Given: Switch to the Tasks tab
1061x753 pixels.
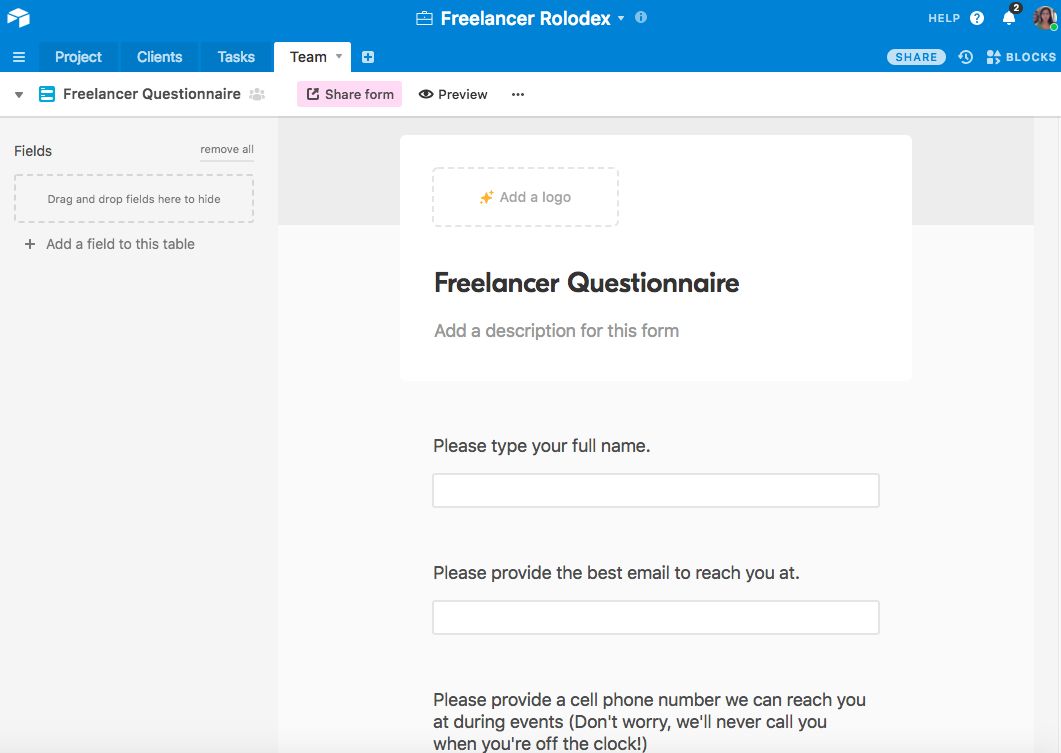Looking at the screenshot, I should pyautogui.click(x=236, y=57).
